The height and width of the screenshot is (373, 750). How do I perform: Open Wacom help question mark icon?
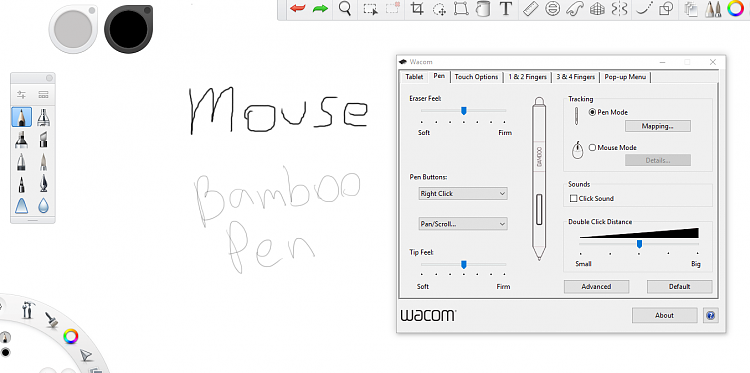tap(710, 316)
